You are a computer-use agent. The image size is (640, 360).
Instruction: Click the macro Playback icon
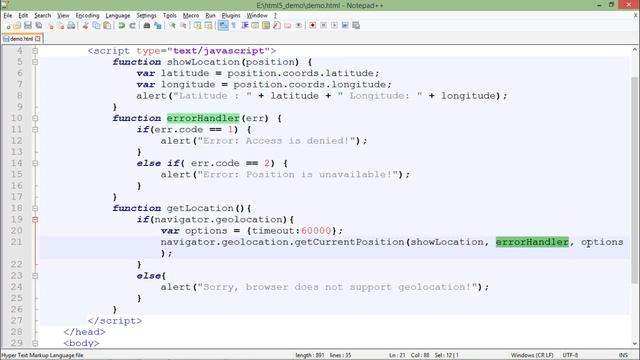(x=334, y=26)
